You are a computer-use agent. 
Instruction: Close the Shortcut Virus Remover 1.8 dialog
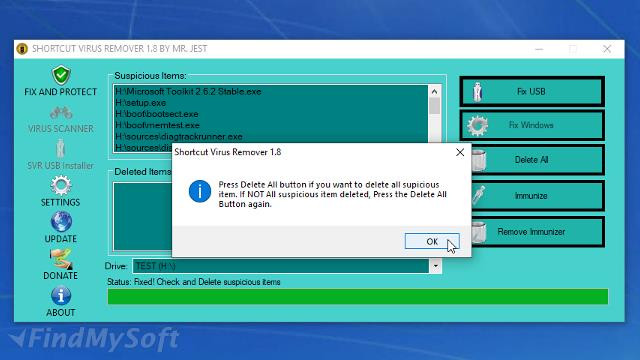pos(460,152)
